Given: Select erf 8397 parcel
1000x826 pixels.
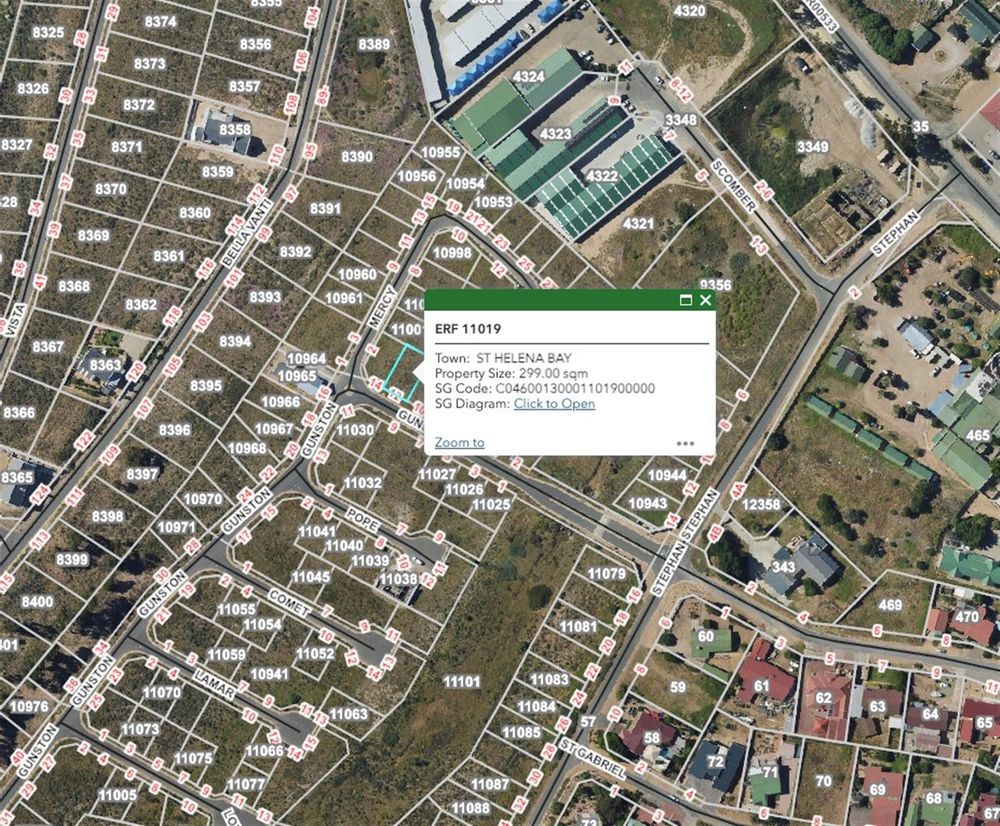Looking at the screenshot, I should (x=142, y=474).
